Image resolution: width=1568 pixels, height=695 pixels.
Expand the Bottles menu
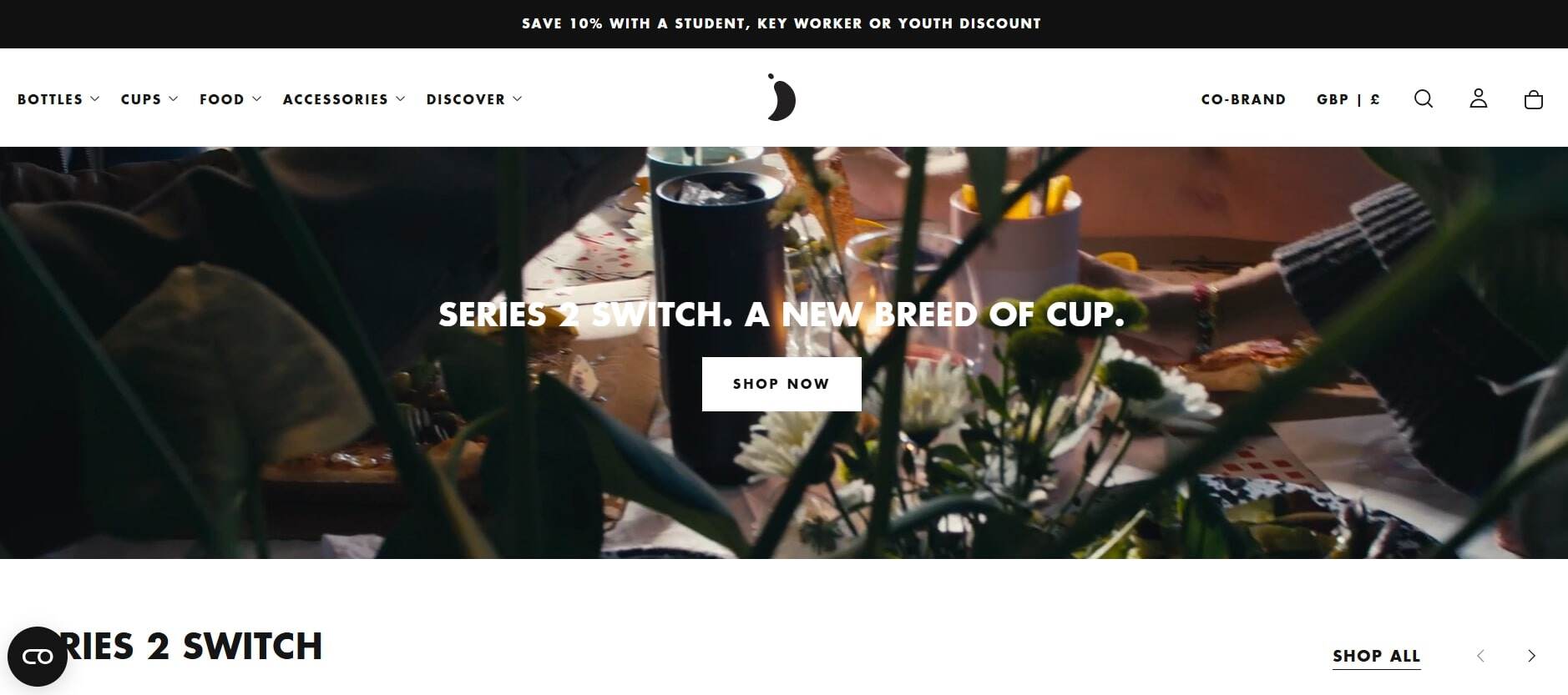click(x=58, y=99)
